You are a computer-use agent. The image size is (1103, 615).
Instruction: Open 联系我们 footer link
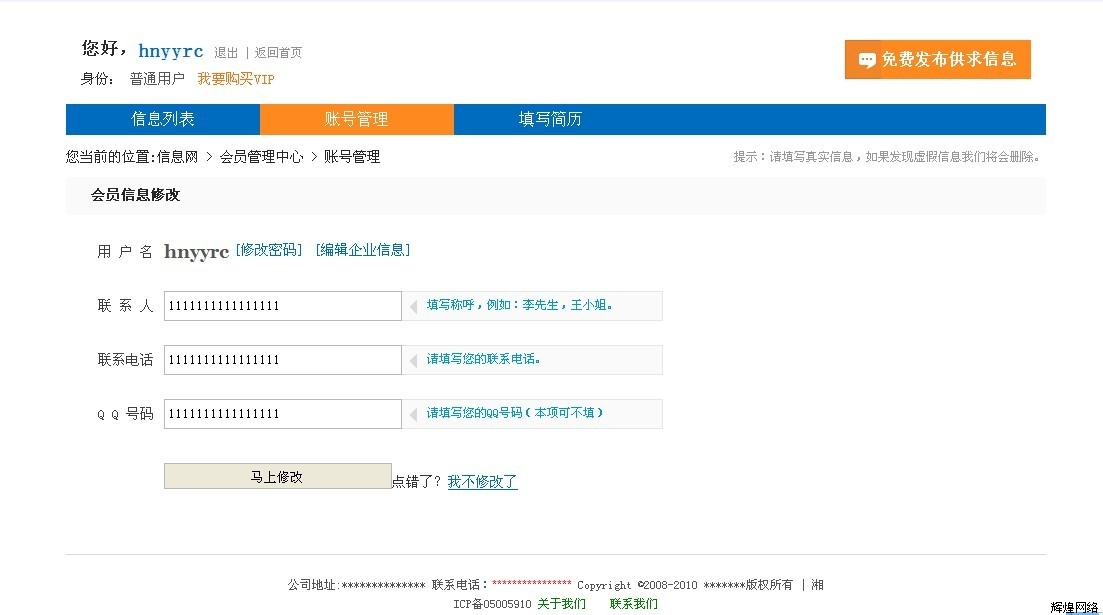pos(634,603)
